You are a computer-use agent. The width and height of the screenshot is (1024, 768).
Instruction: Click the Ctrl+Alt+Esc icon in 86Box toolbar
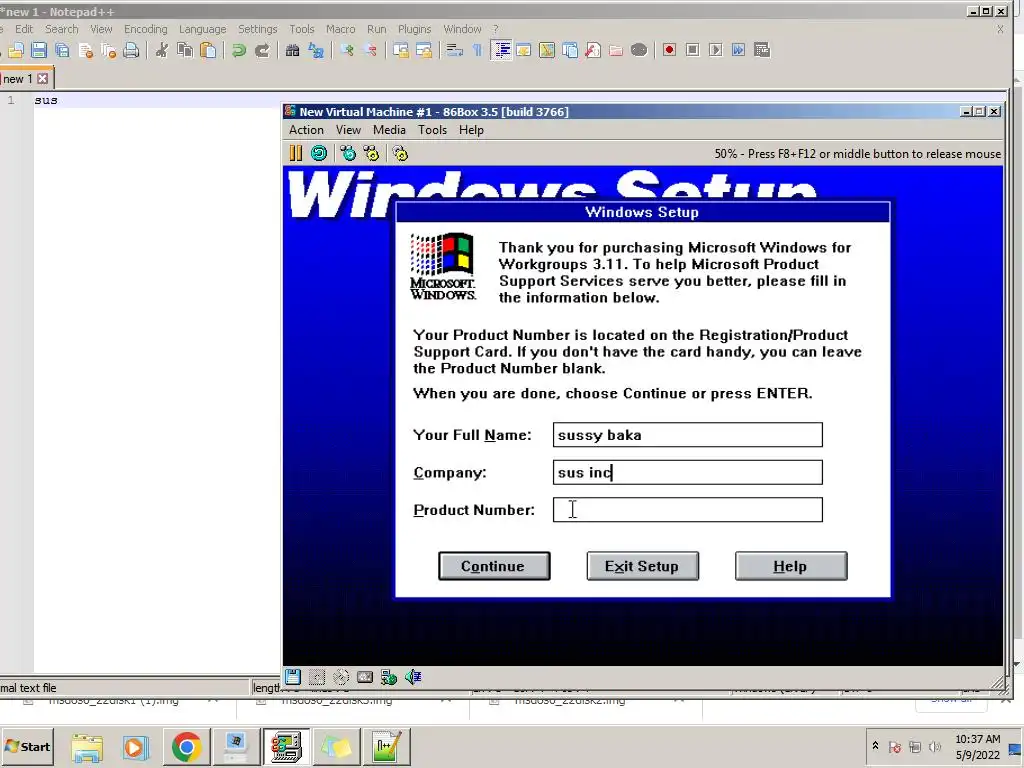(x=372, y=153)
